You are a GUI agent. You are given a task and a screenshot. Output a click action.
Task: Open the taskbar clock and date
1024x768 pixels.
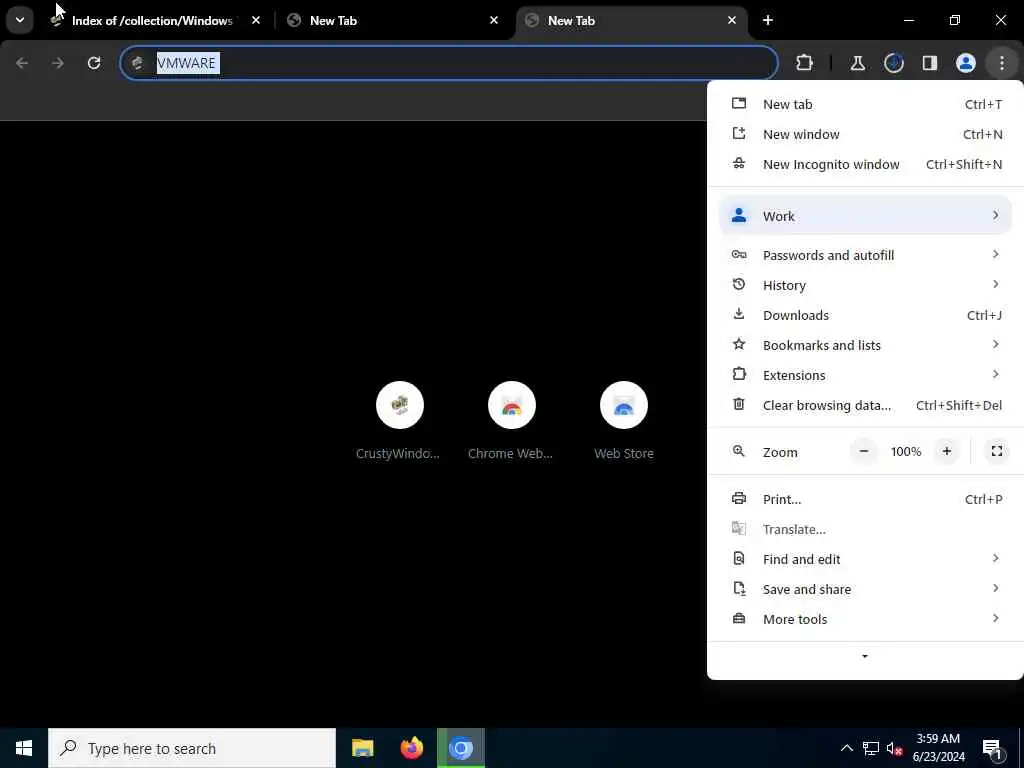pyautogui.click(x=938, y=748)
